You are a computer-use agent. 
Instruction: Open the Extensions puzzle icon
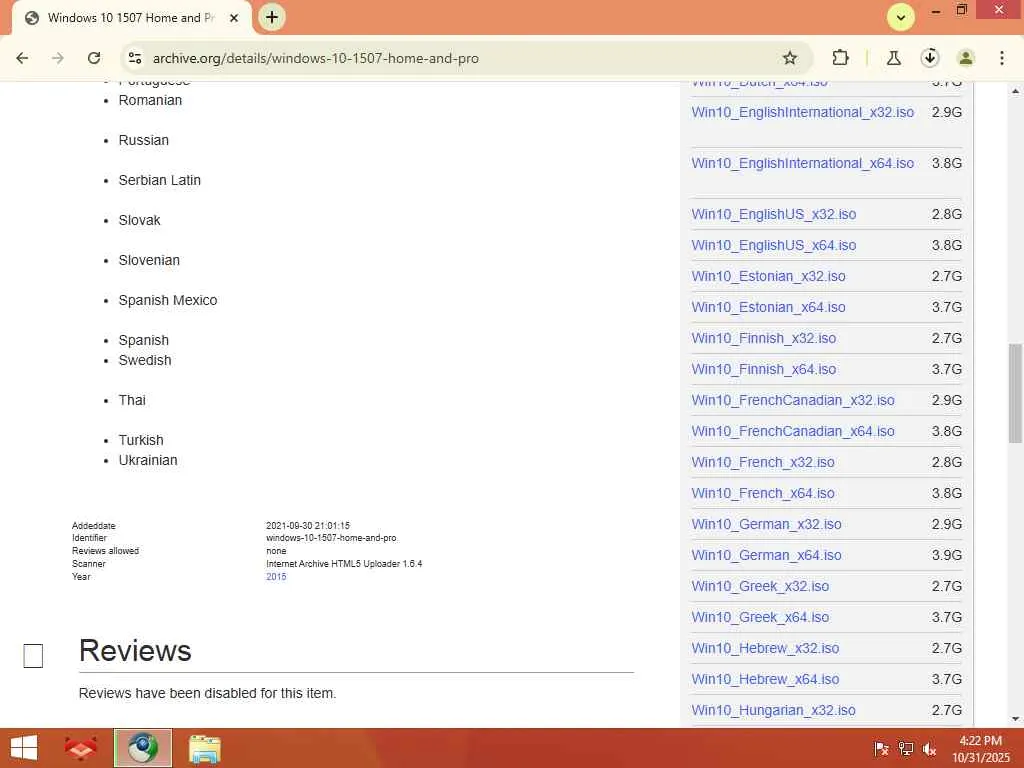[840, 58]
